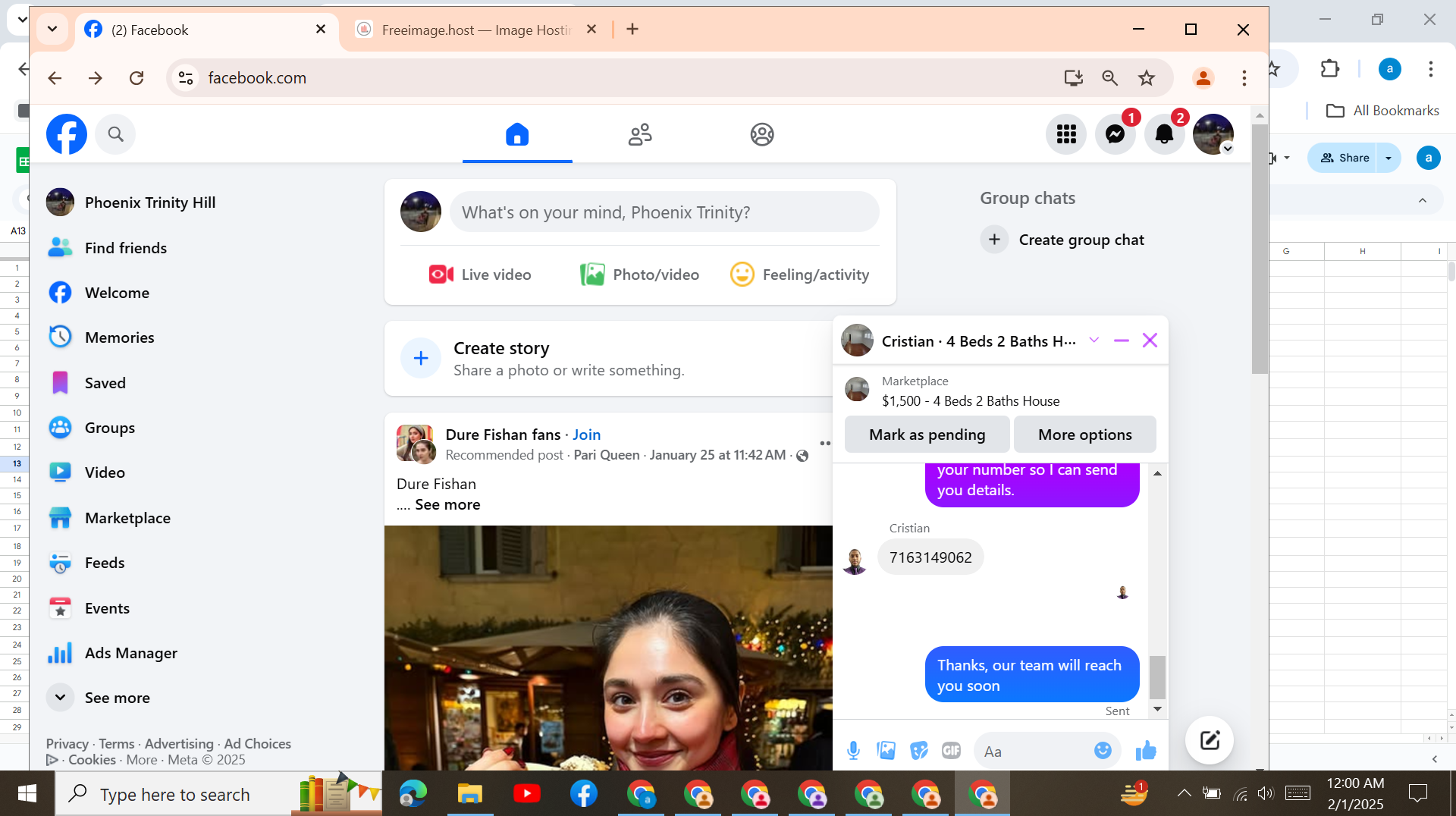Image resolution: width=1456 pixels, height=816 pixels.
Task: Open the Windows Start menu
Action: tap(27, 794)
